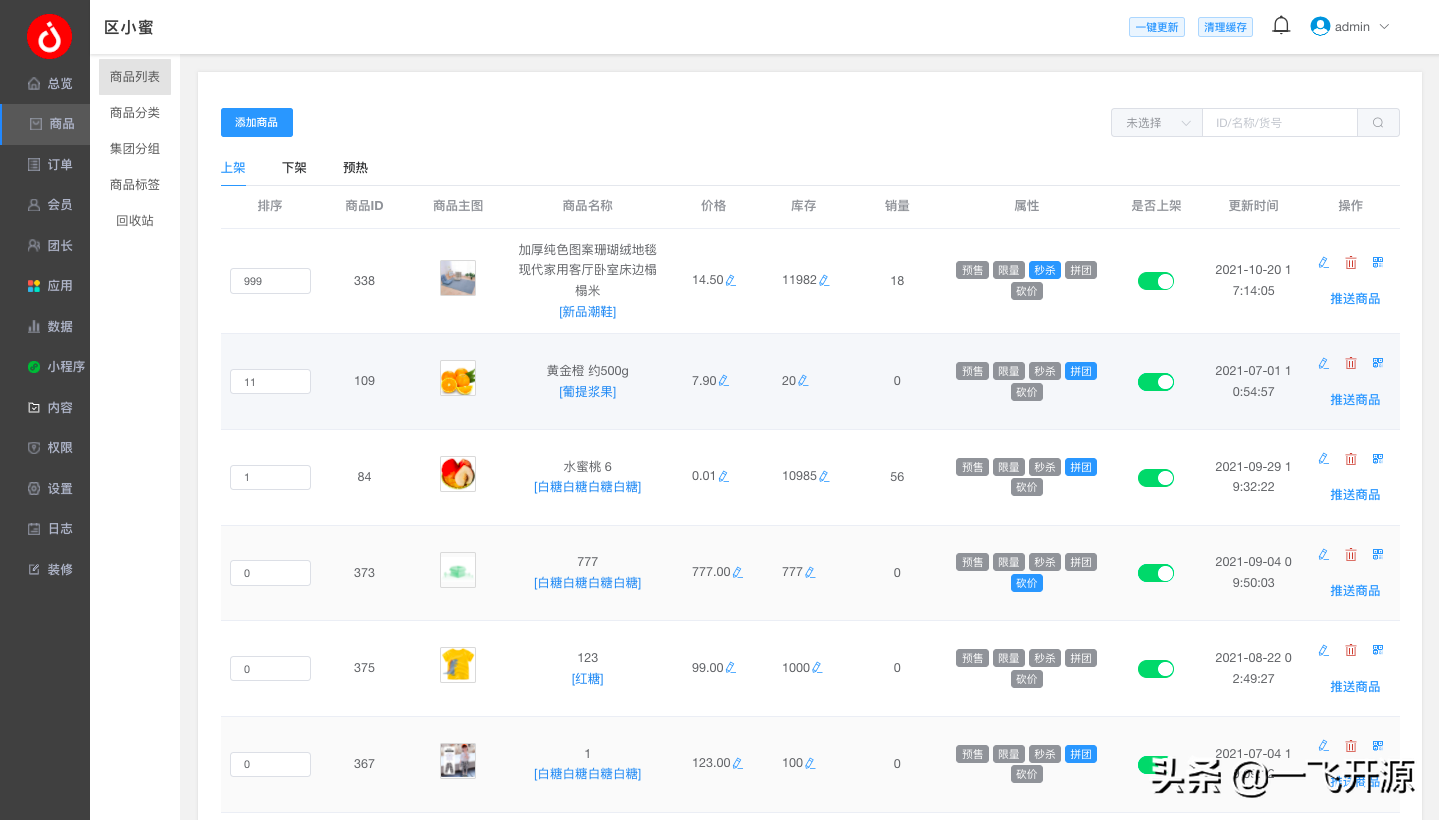
Task: Click the [新品潮鞋] category link
Action: pos(588,312)
